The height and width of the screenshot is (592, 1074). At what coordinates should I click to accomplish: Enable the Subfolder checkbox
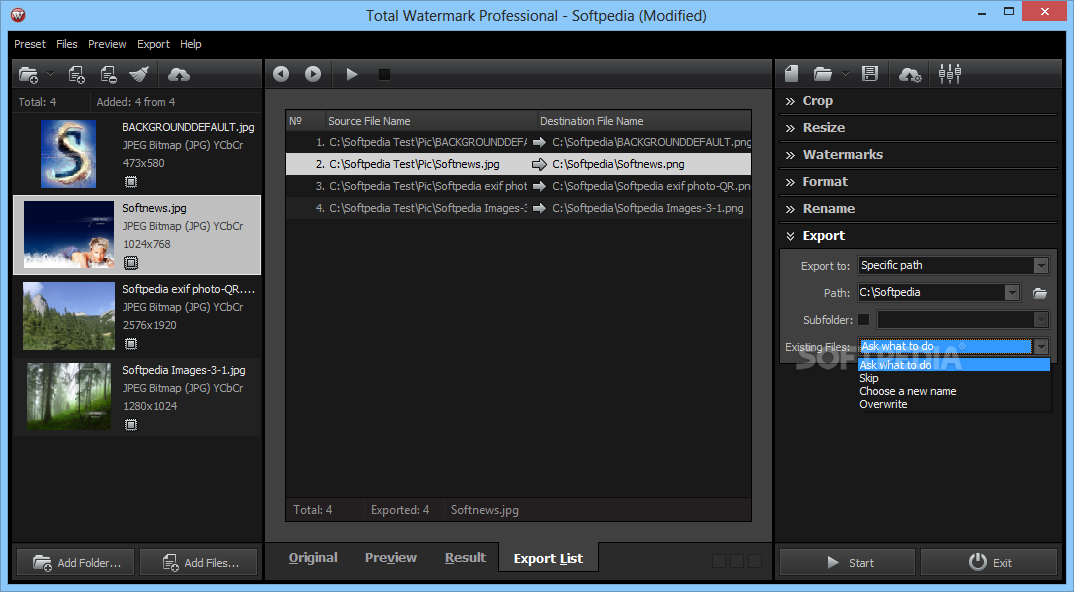[863, 319]
